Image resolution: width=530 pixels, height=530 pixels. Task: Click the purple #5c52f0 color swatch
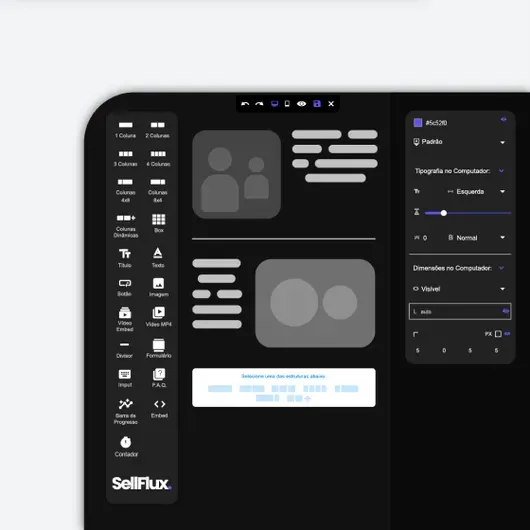[418, 123]
